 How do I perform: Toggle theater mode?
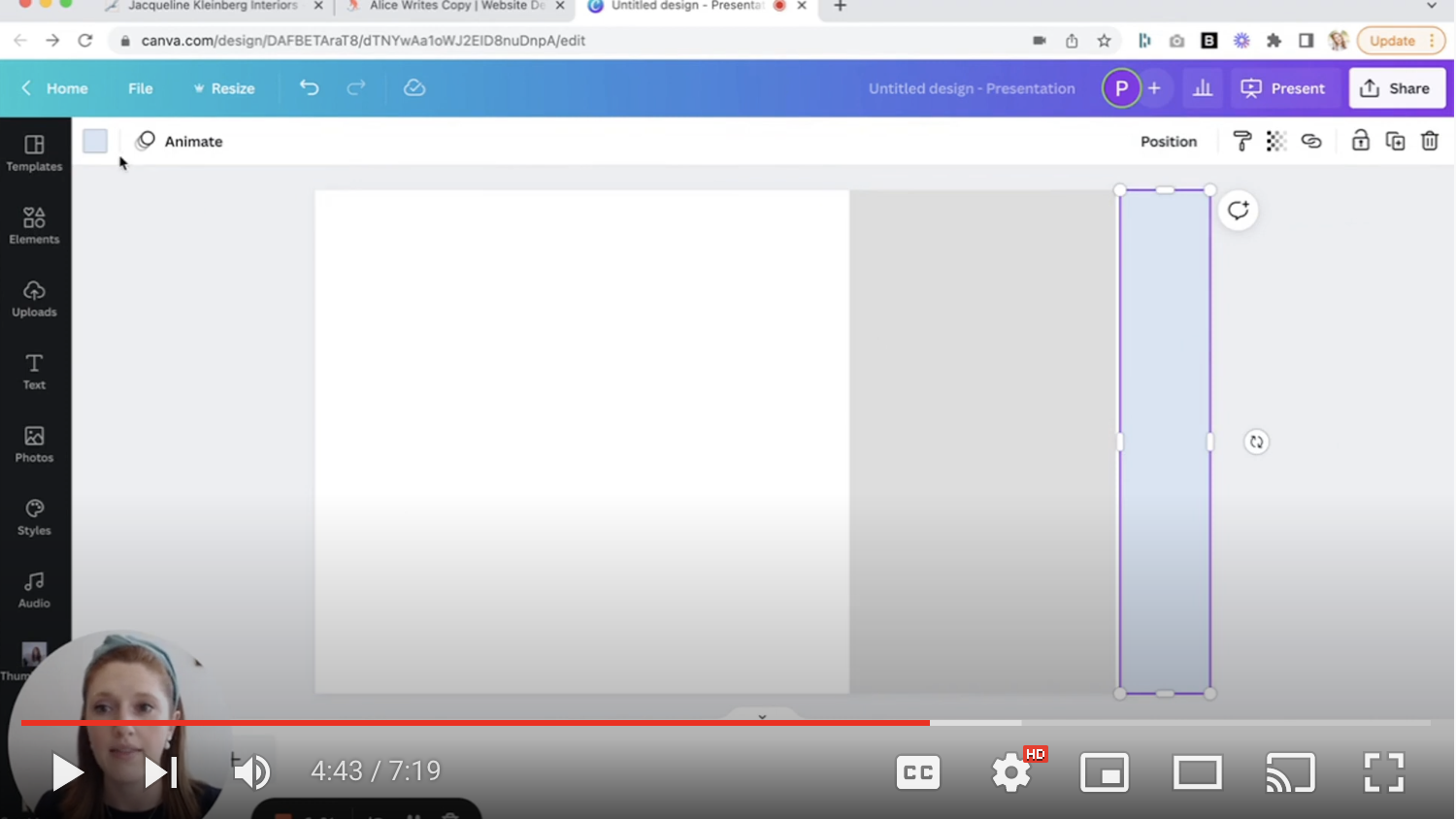[1198, 772]
